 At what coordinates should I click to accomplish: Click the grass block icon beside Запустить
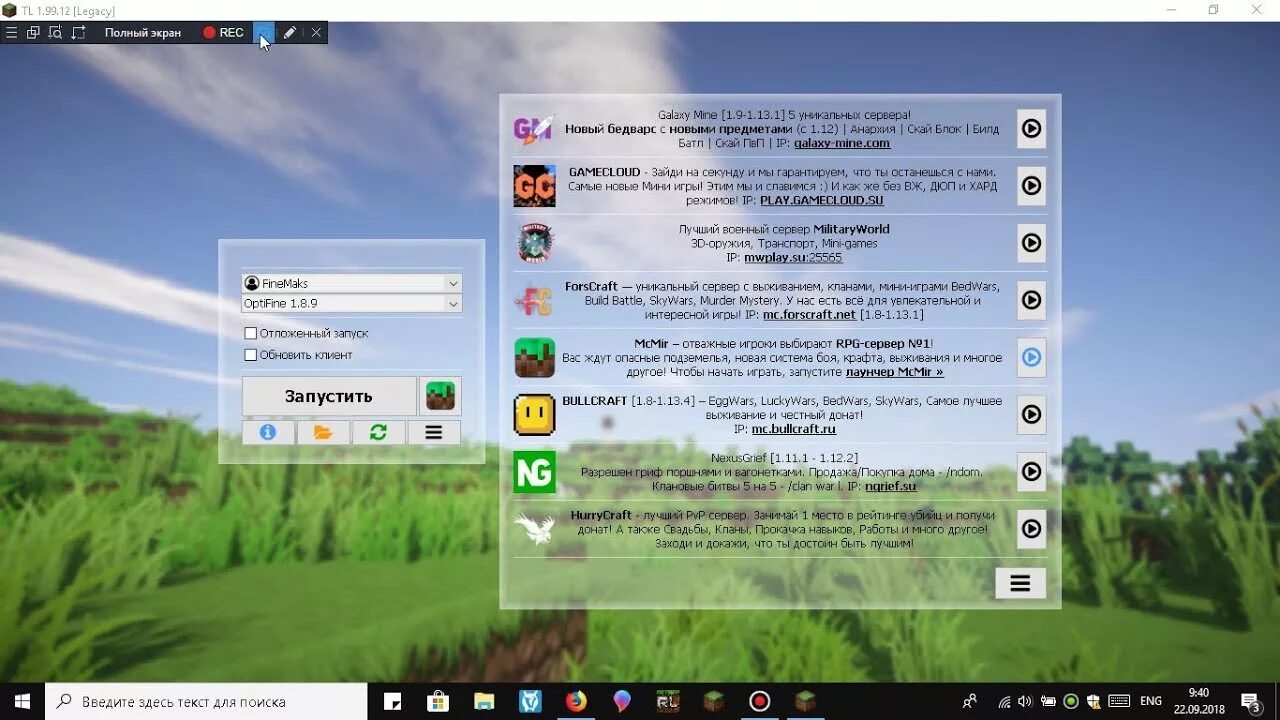click(440, 396)
